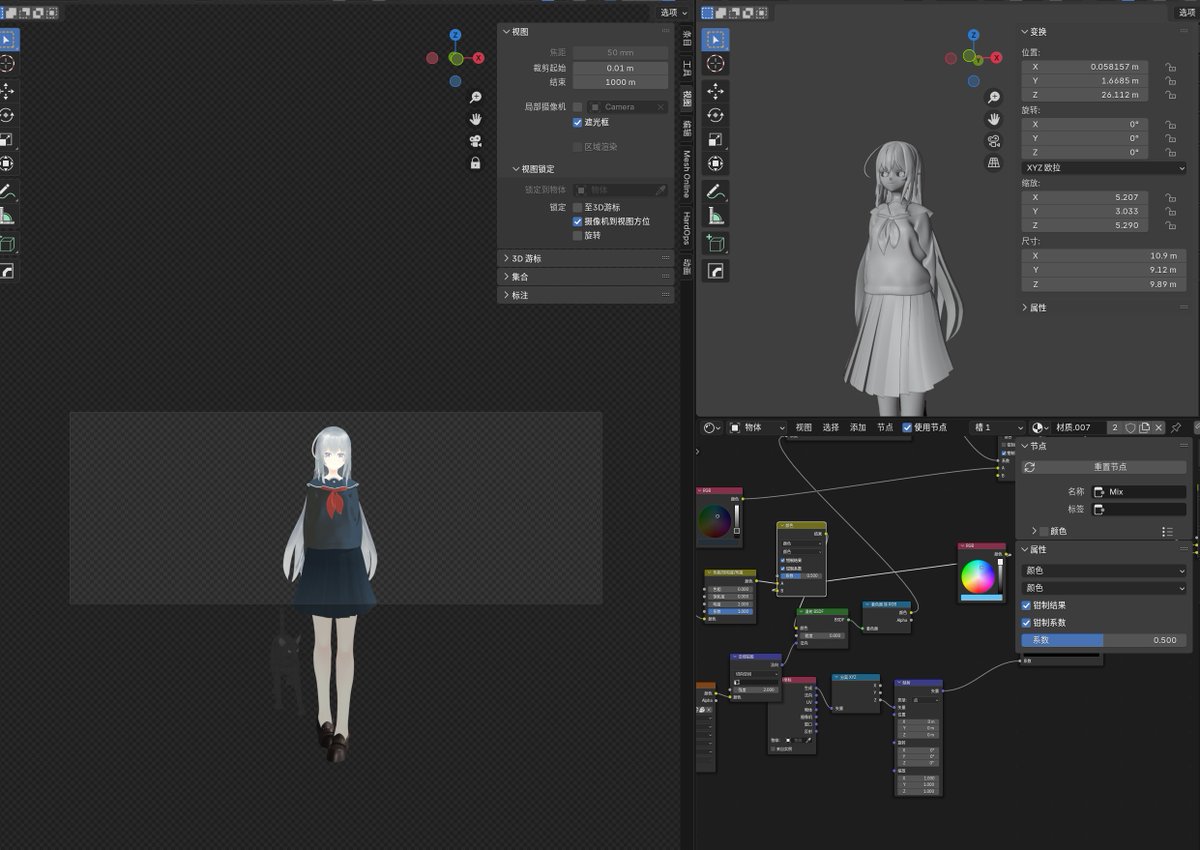
Task: Toggle the 使用节点 checkbox
Action: 908,428
